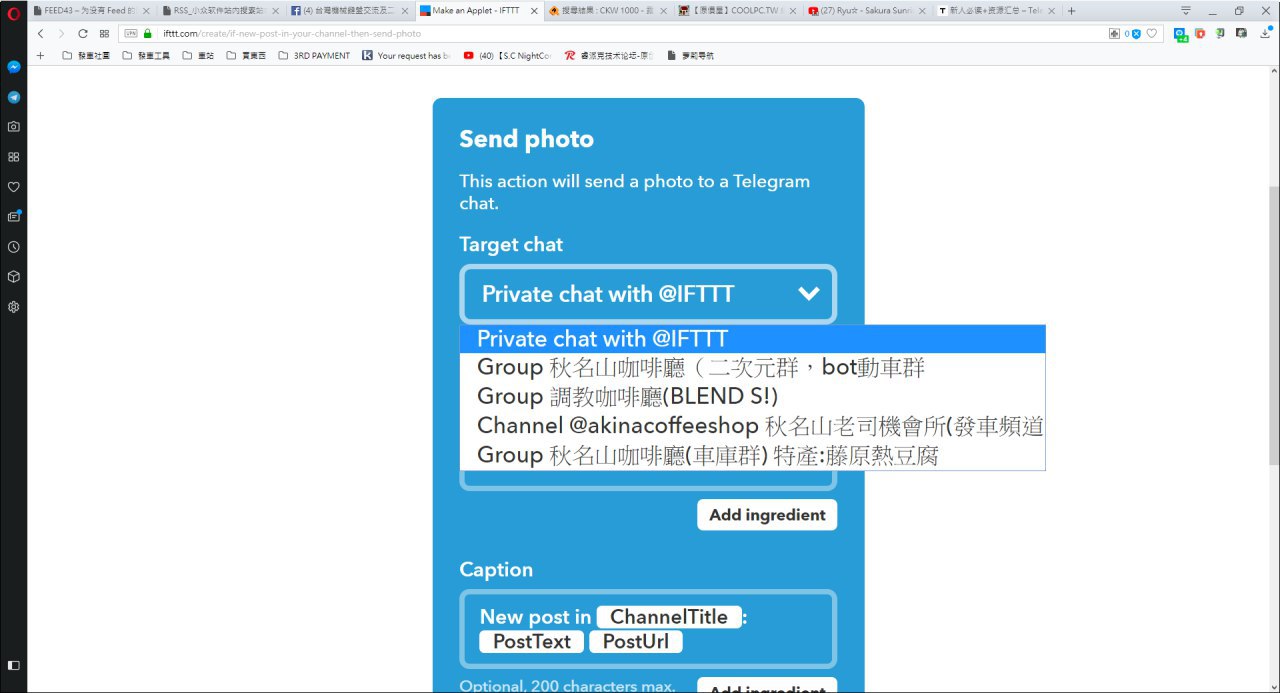
Task: Open history clock icon in sidebar
Action: 13,247
